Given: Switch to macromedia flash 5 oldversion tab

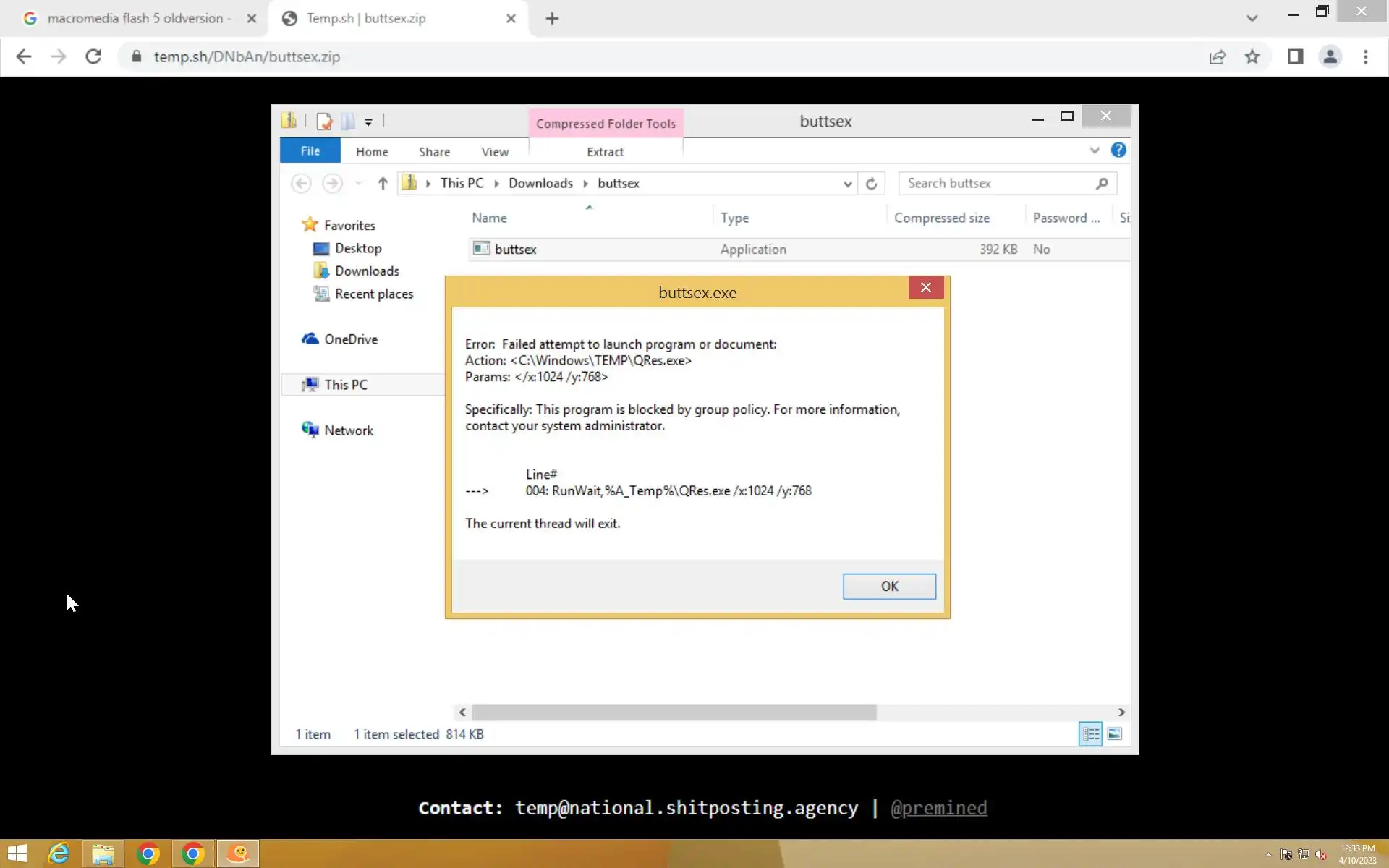Looking at the screenshot, I should coord(135,19).
